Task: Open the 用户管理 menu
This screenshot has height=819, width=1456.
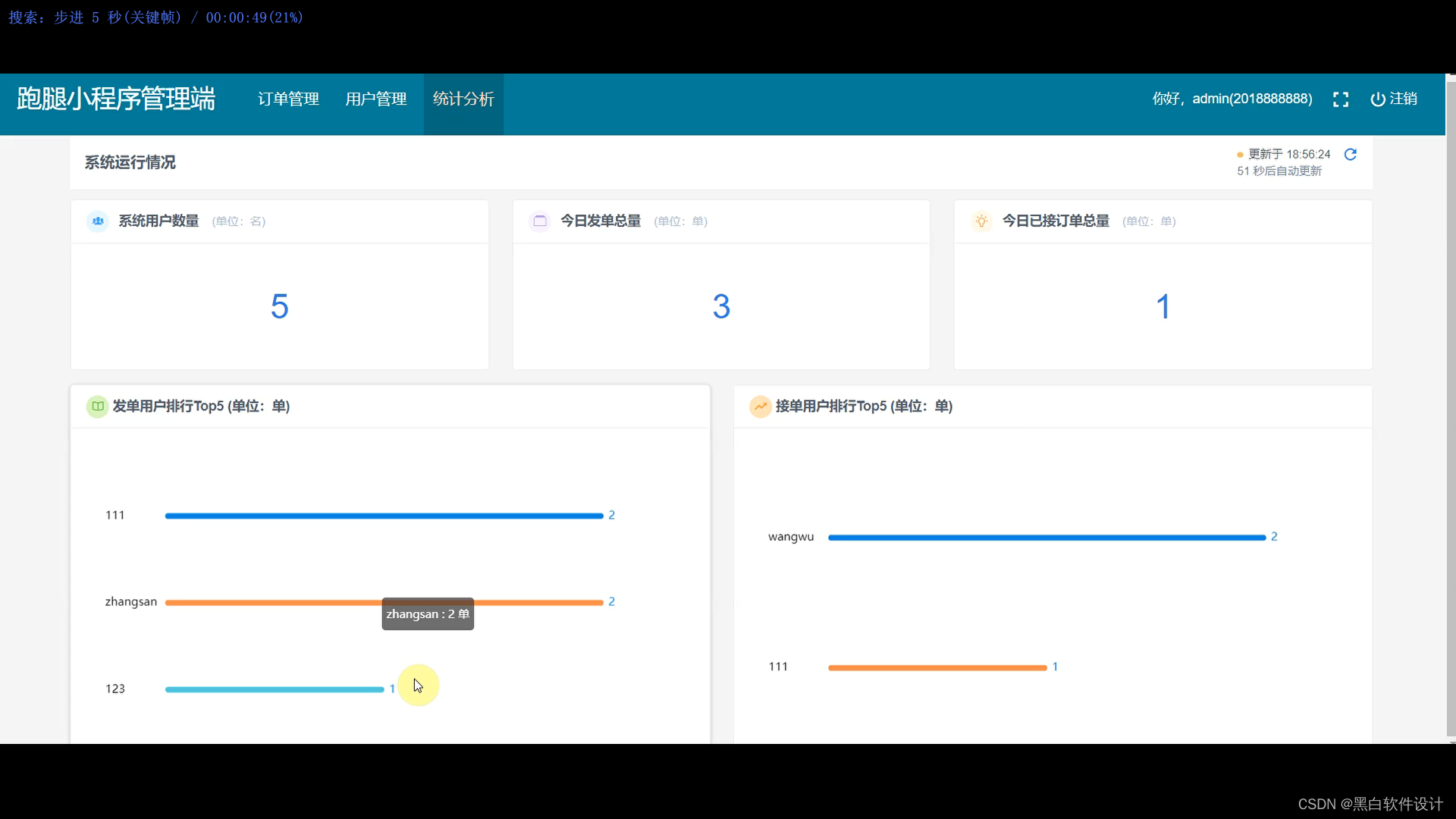Action: [x=376, y=99]
